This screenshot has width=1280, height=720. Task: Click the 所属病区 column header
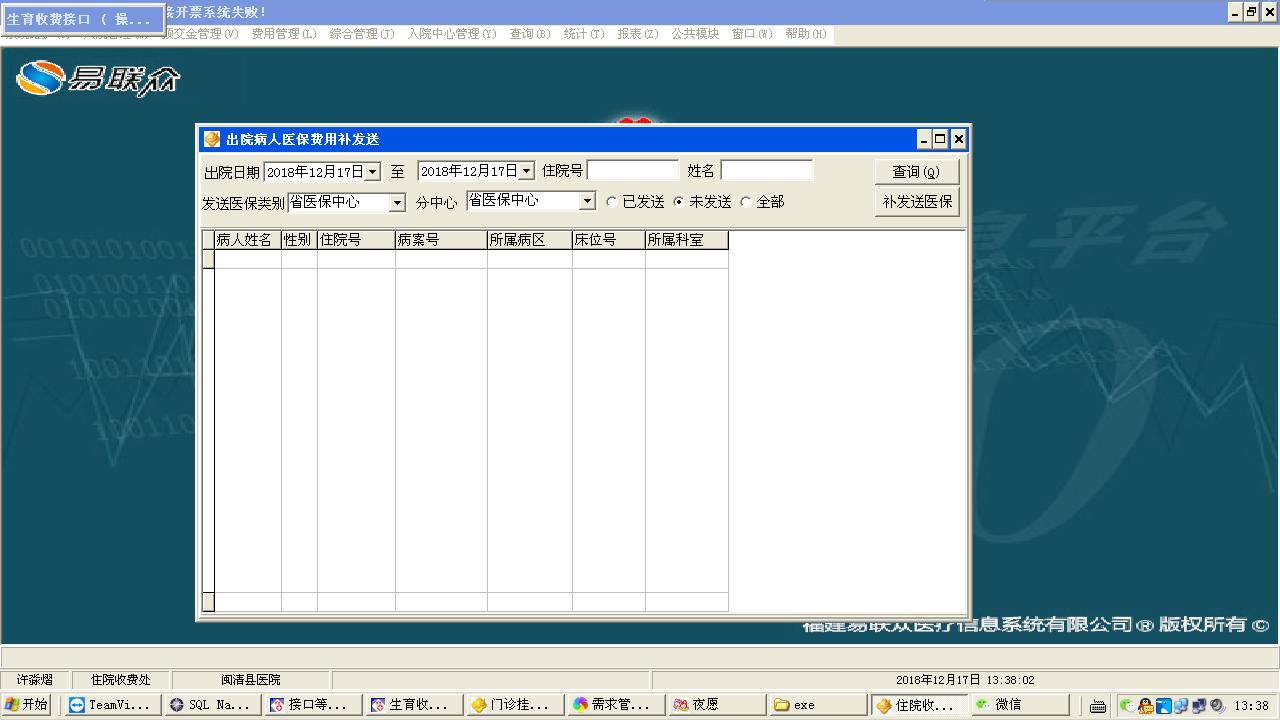tap(529, 240)
